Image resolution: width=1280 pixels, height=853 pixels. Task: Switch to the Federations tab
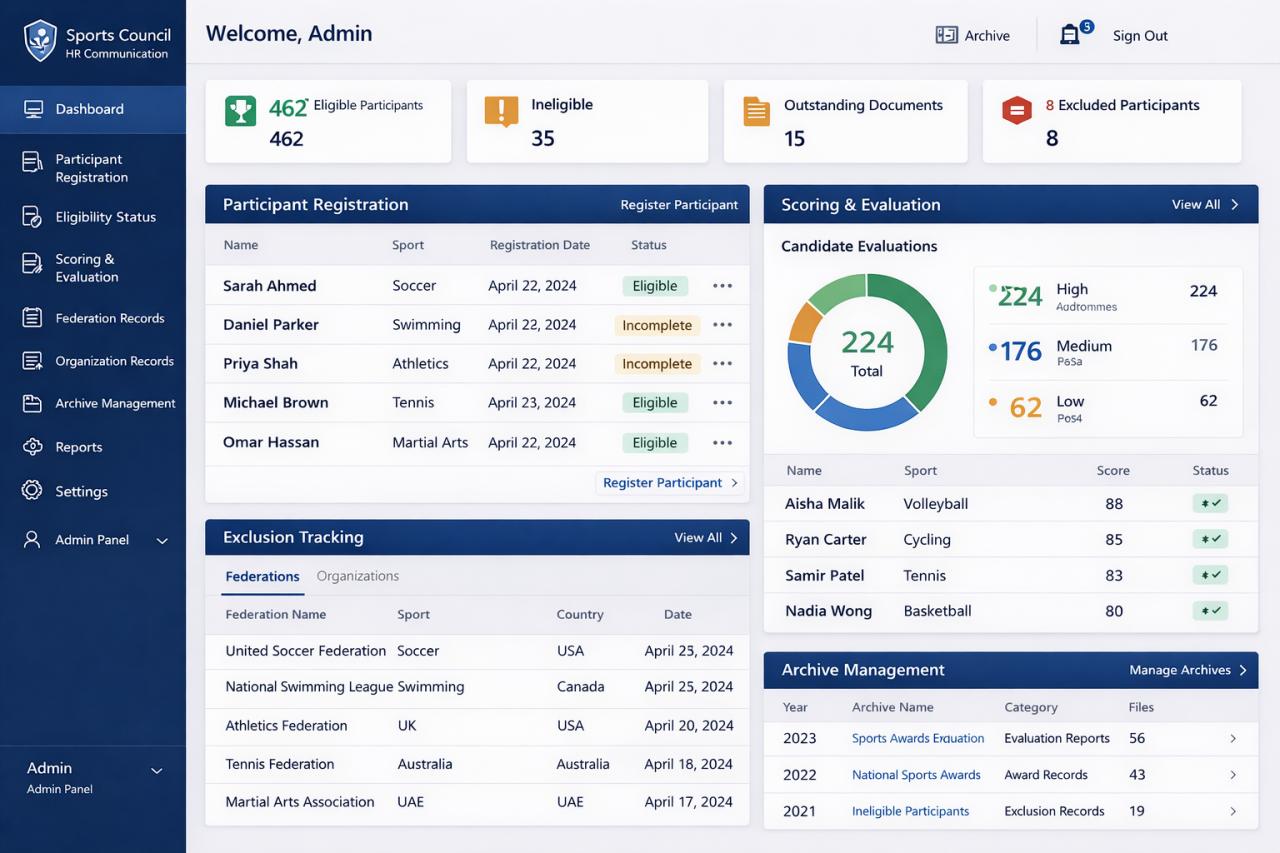pyautogui.click(x=262, y=577)
